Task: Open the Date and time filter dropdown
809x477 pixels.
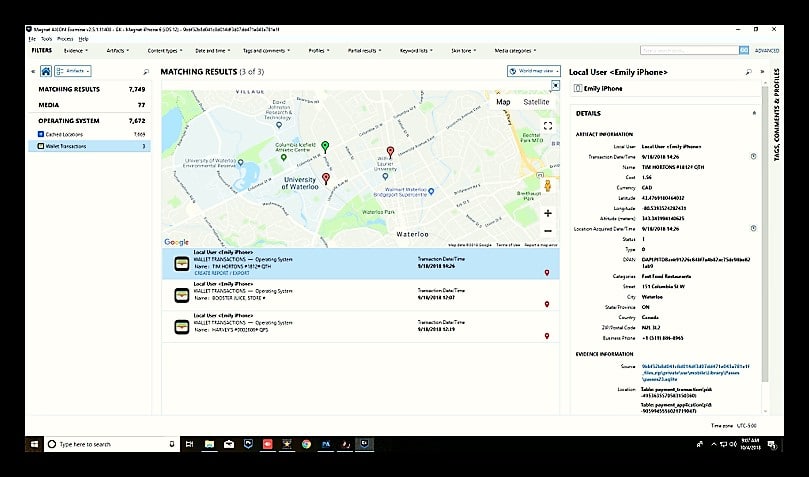Action: 213,51
